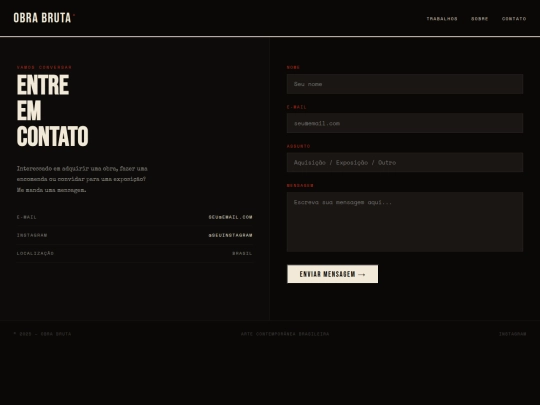Click the Assunto field label

pyautogui.click(x=298, y=146)
